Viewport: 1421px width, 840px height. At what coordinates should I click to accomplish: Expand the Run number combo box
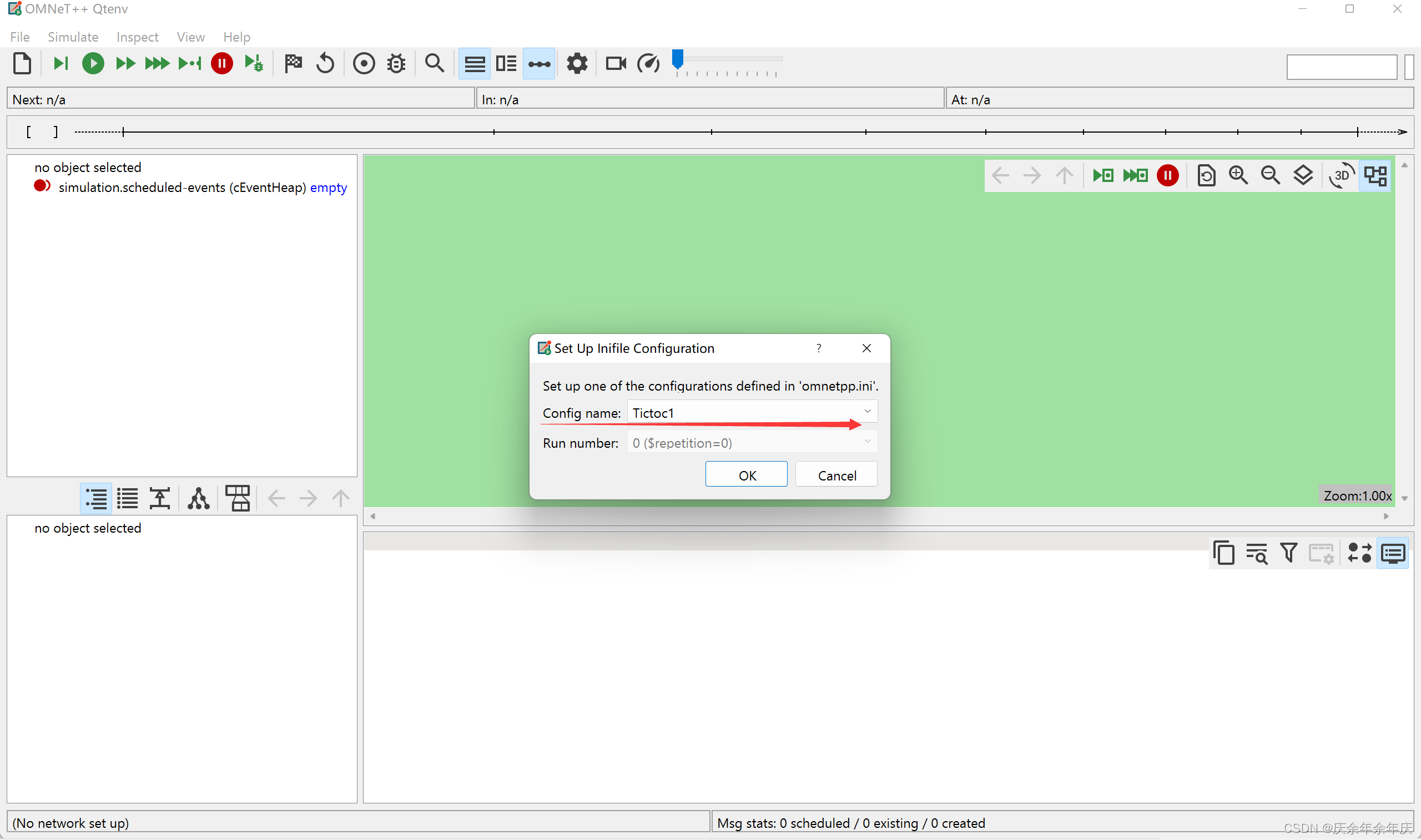[752, 443]
